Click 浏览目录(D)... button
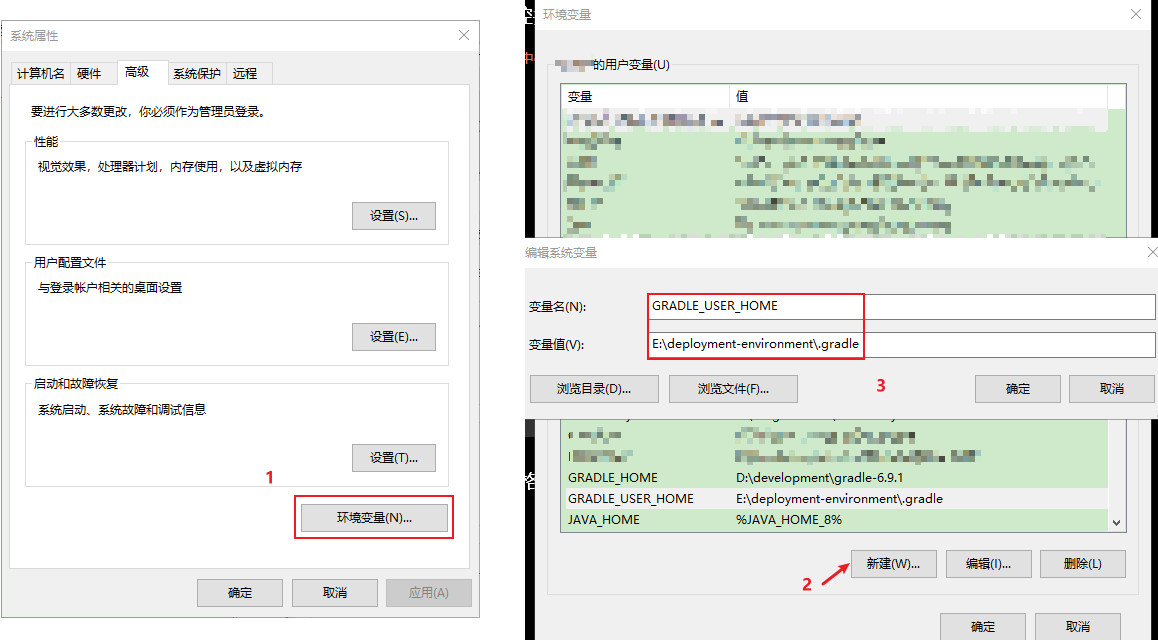 point(595,389)
